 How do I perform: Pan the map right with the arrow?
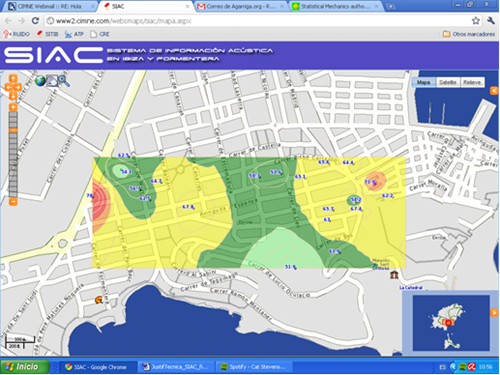[17, 87]
